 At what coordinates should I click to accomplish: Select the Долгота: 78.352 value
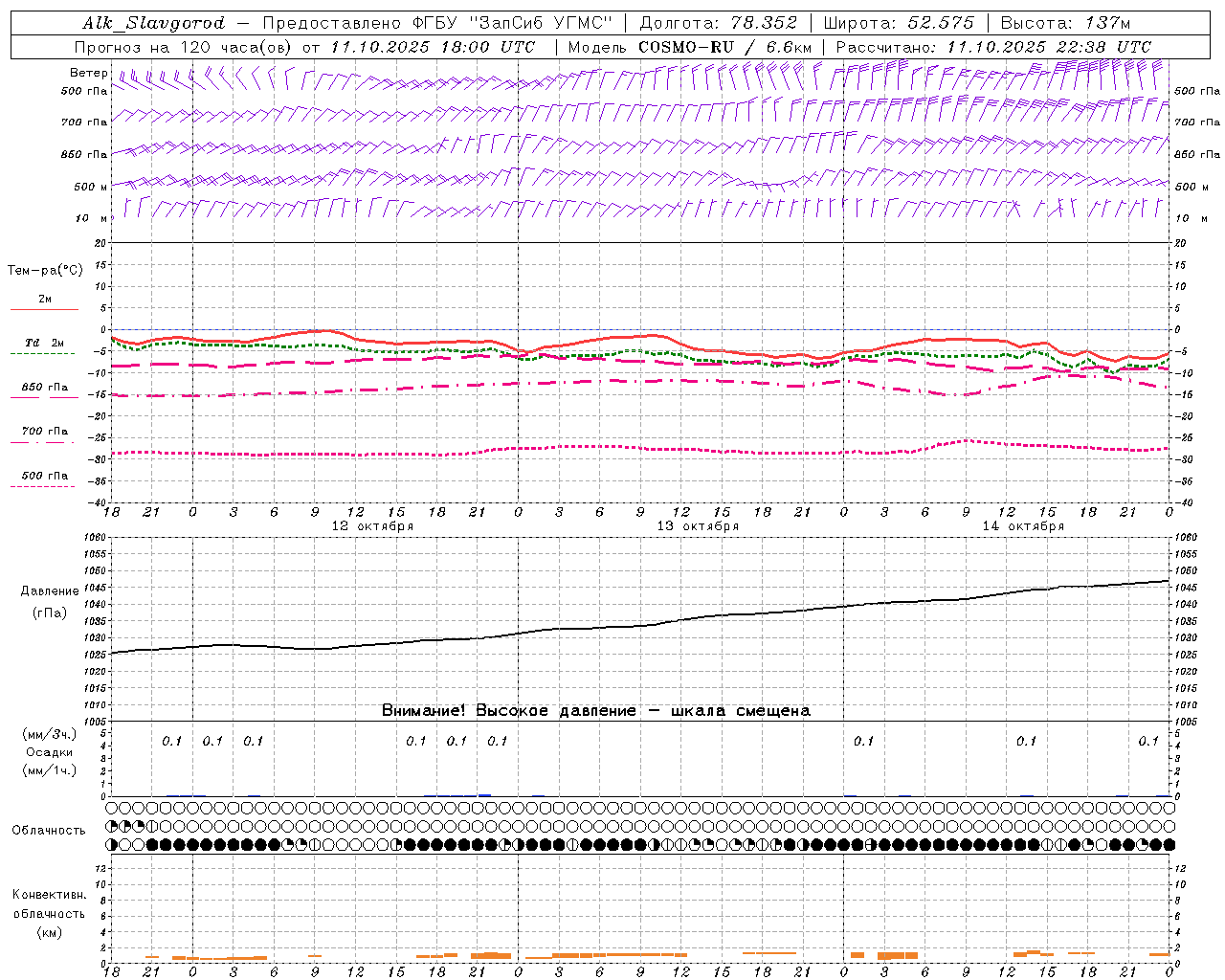(718, 23)
